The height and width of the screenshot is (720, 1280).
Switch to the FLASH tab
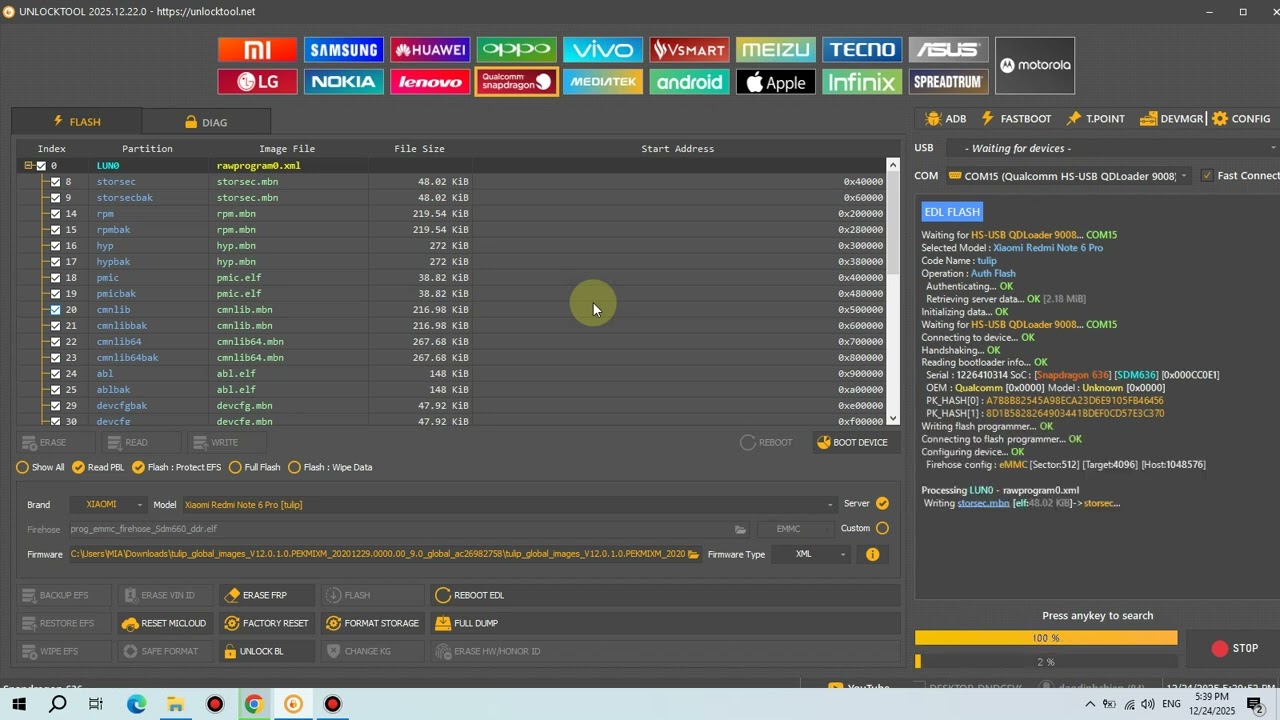[x=77, y=122]
